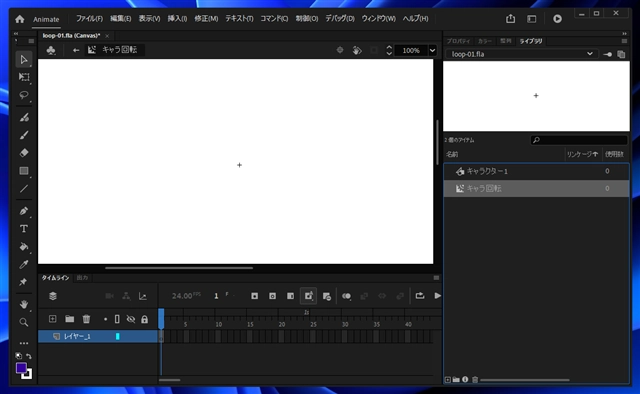
Task: Select the Eraser tool
Action: (24, 153)
